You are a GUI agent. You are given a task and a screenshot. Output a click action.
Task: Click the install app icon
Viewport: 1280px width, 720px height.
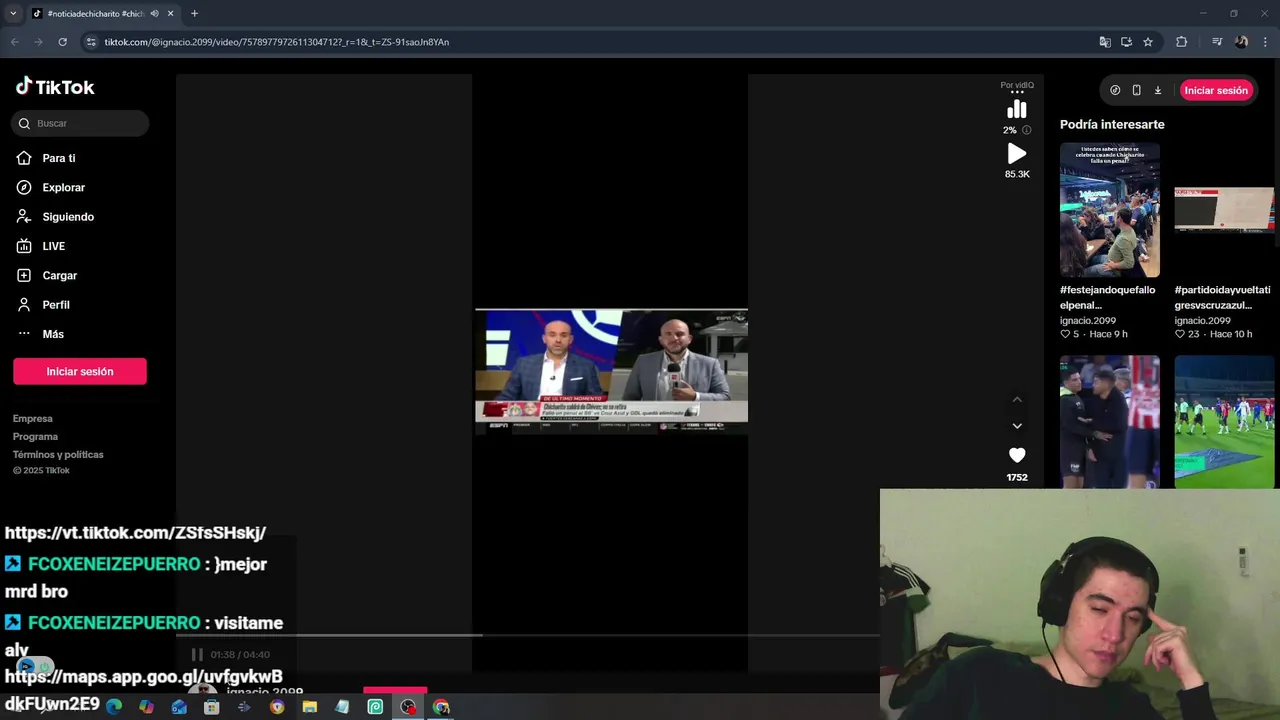click(1126, 42)
